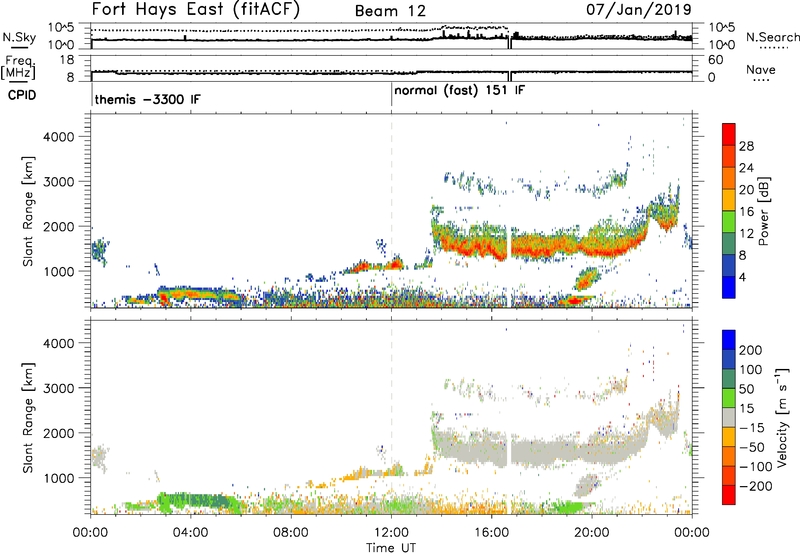Click the '12:00' time tick label
This screenshot has width=800, height=554.
(x=391, y=533)
